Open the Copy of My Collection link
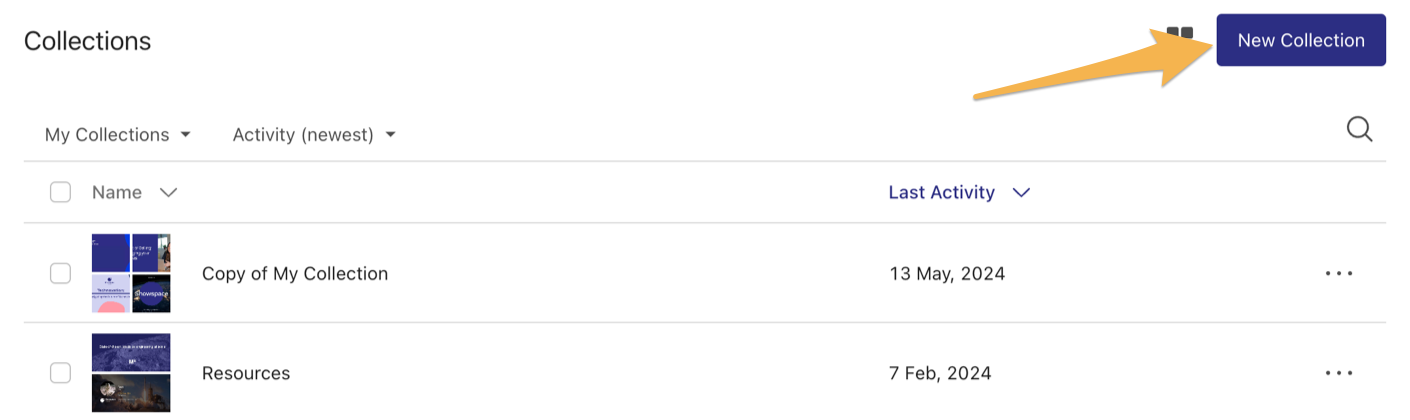This screenshot has height=420, width=1410. pos(295,273)
